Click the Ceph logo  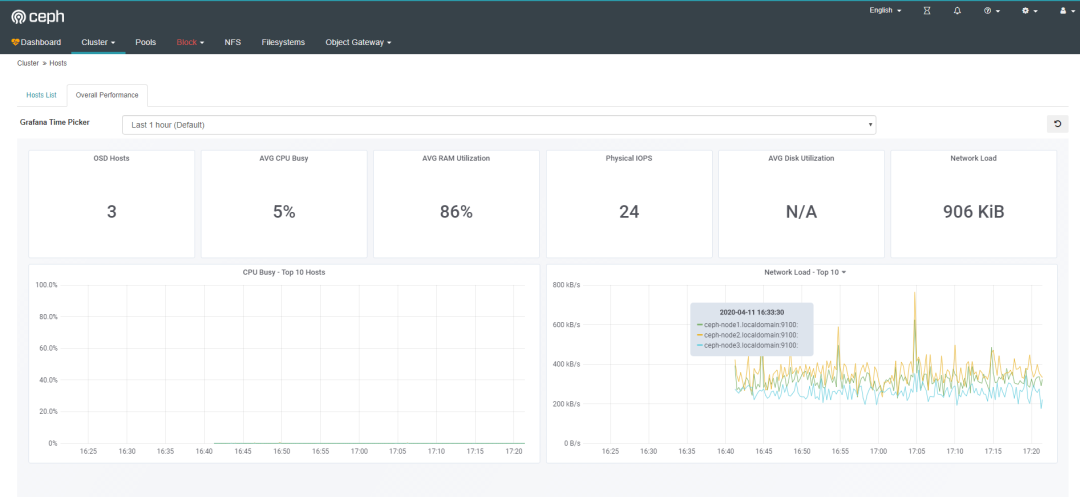coord(37,16)
